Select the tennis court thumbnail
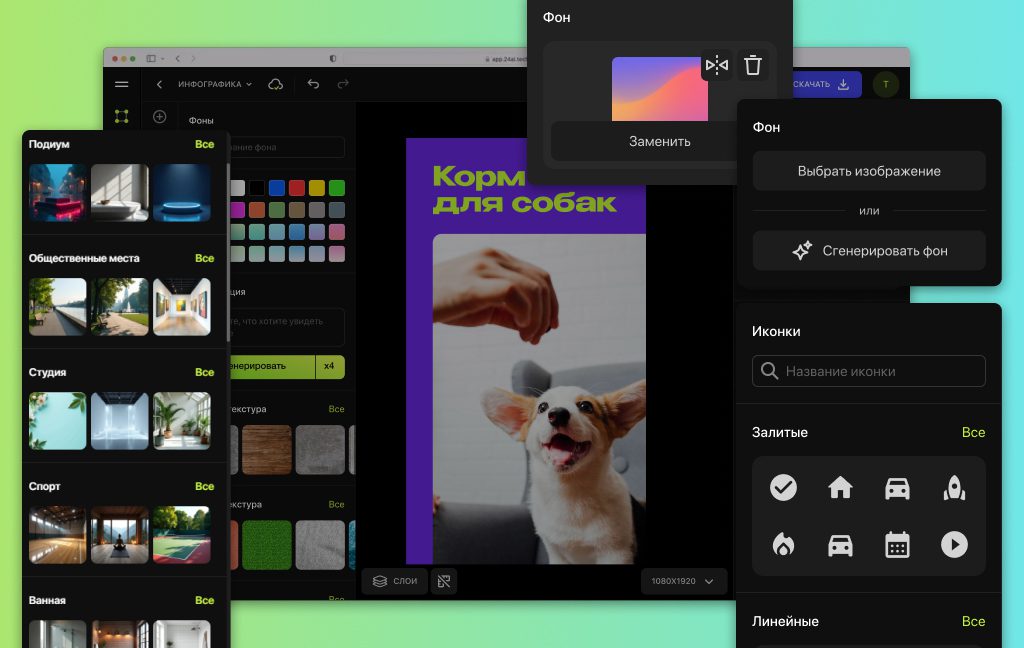The image size is (1024, 648). click(182, 535)
